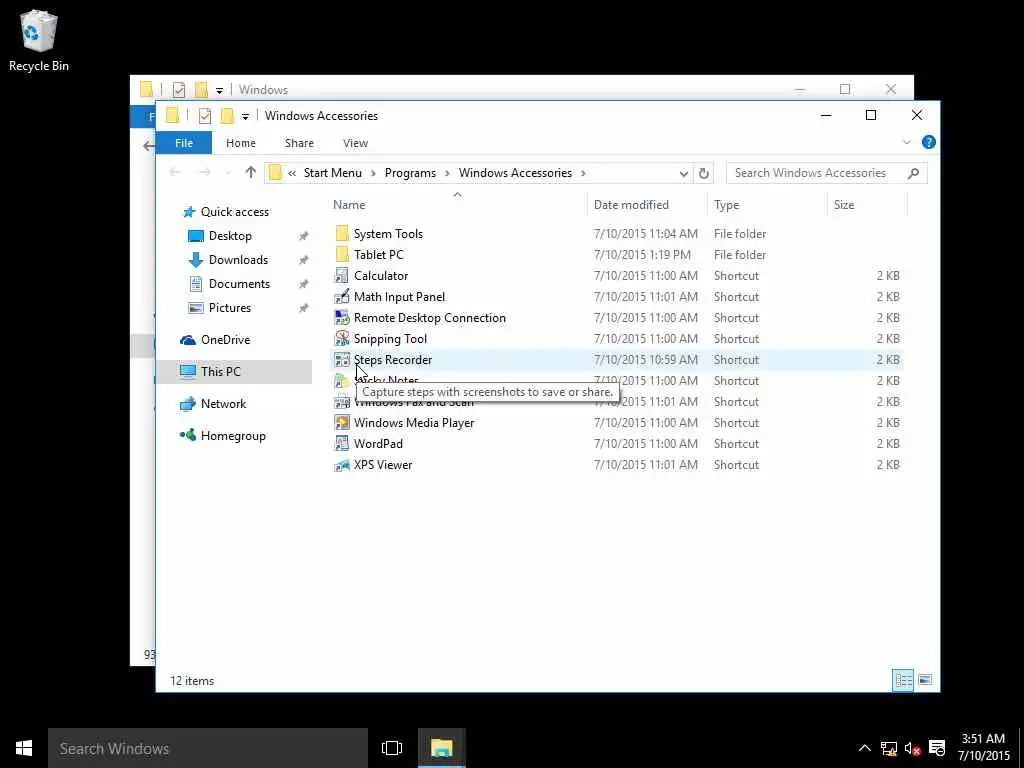This screenshot has height=768, width=1024.
Task: Select Pictures in navigation pane
Action: [230, 308]
